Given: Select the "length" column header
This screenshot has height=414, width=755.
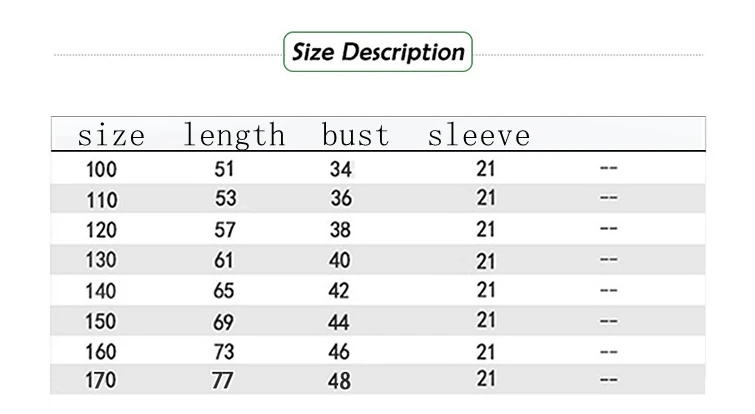Looking at the screenshot, I should (234, 134).
